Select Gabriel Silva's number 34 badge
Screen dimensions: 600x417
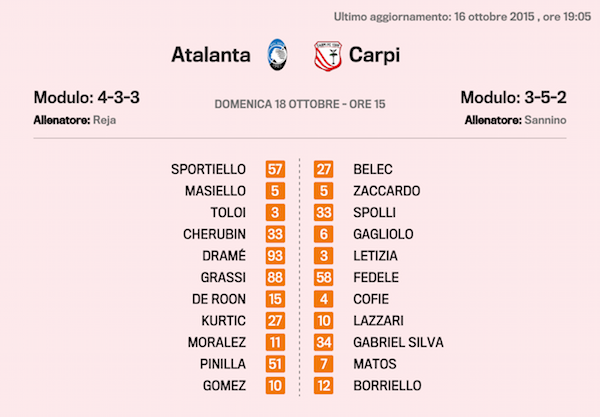click(x=324, y=342)
